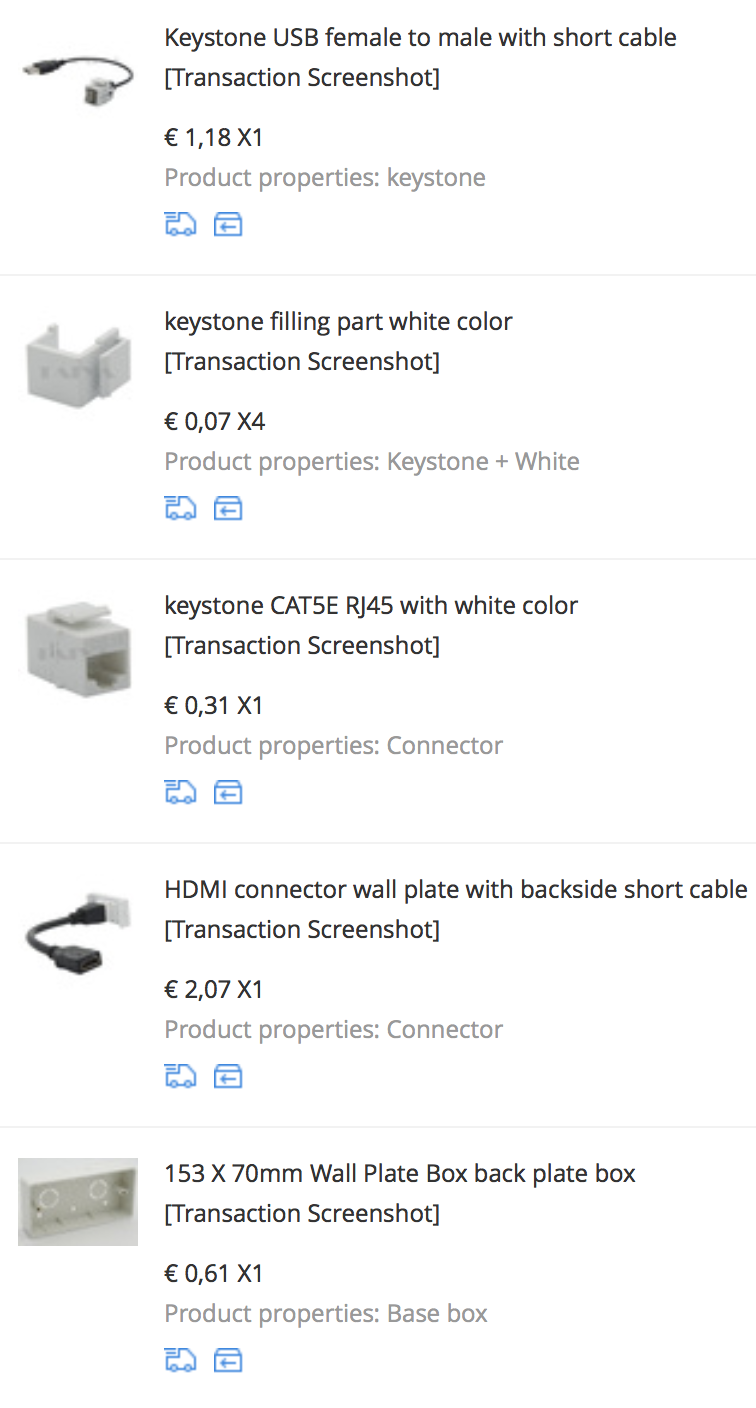
Task: Click the delivery truck icon under the USB keystone item
Action: pyautogui.click(x=180, y=225)
